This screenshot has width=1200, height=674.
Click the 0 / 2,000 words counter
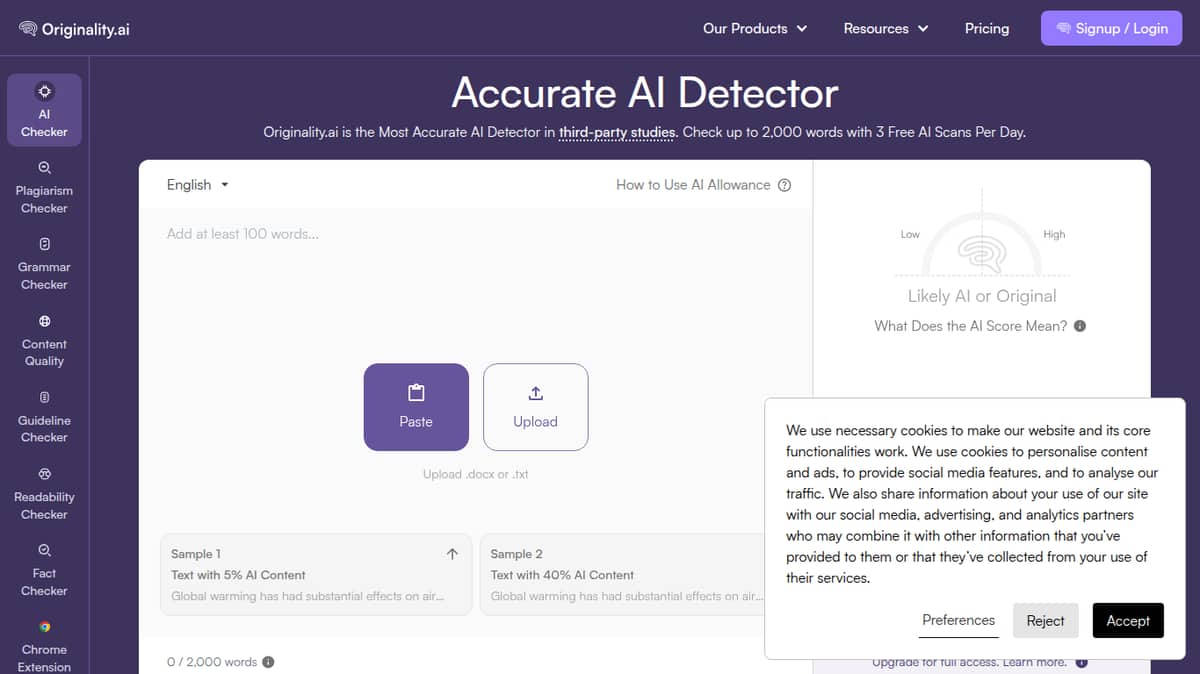coord(212,662)
